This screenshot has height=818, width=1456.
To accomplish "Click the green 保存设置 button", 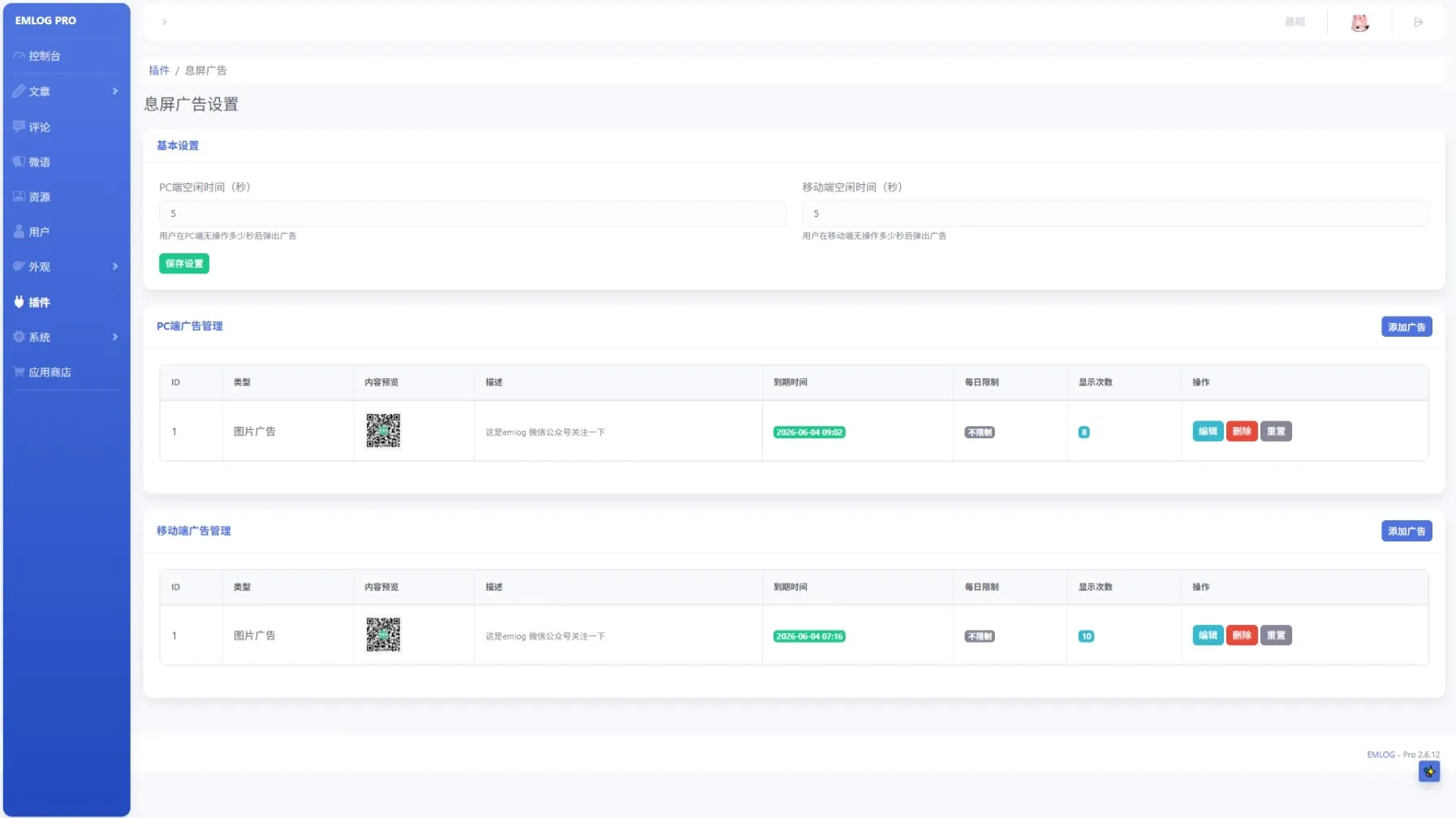I will pyautogui.click(x=184, y=264).
